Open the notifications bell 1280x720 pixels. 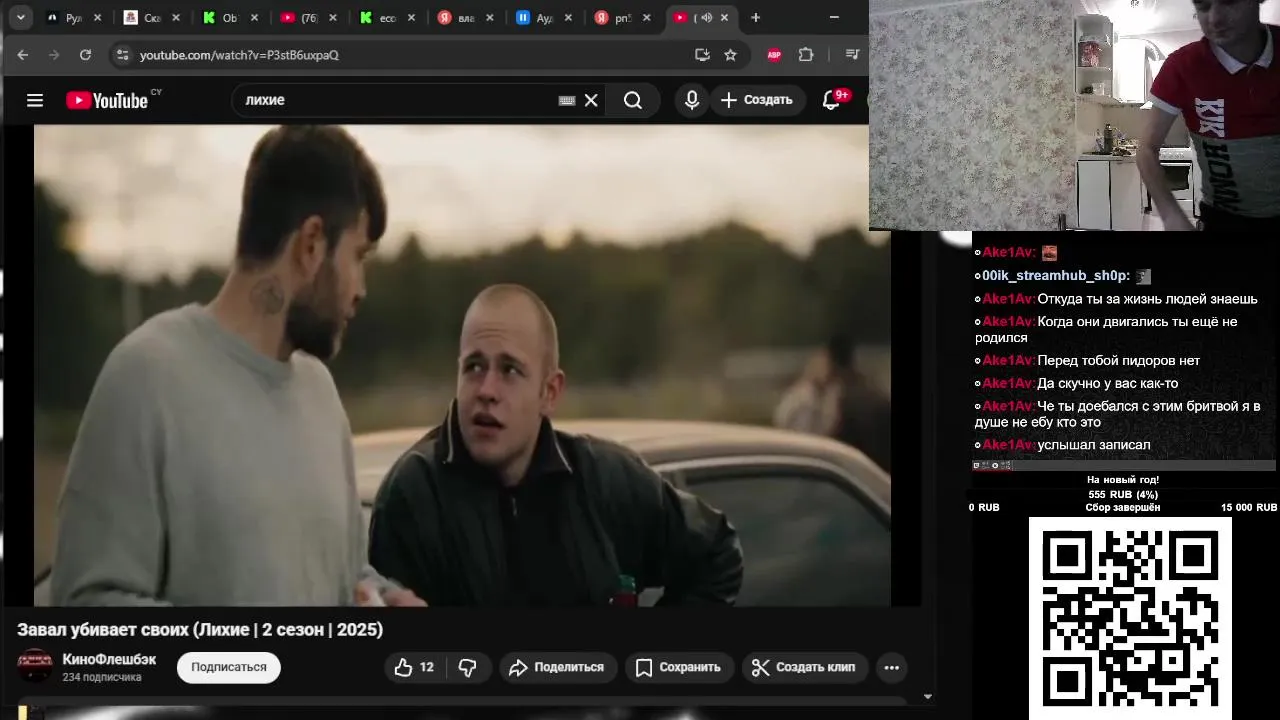pyautogui.click(x=831, y=100)
